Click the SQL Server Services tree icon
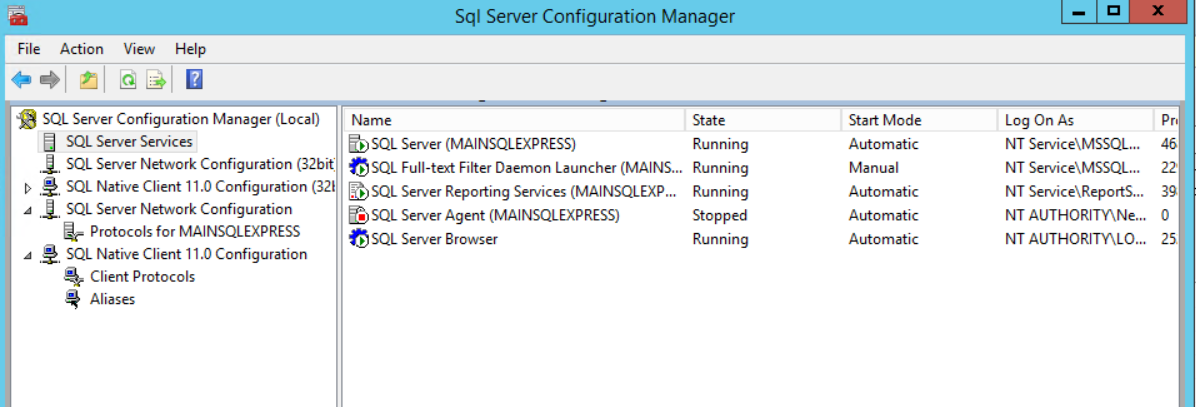1196x407 pixels. 50,142
